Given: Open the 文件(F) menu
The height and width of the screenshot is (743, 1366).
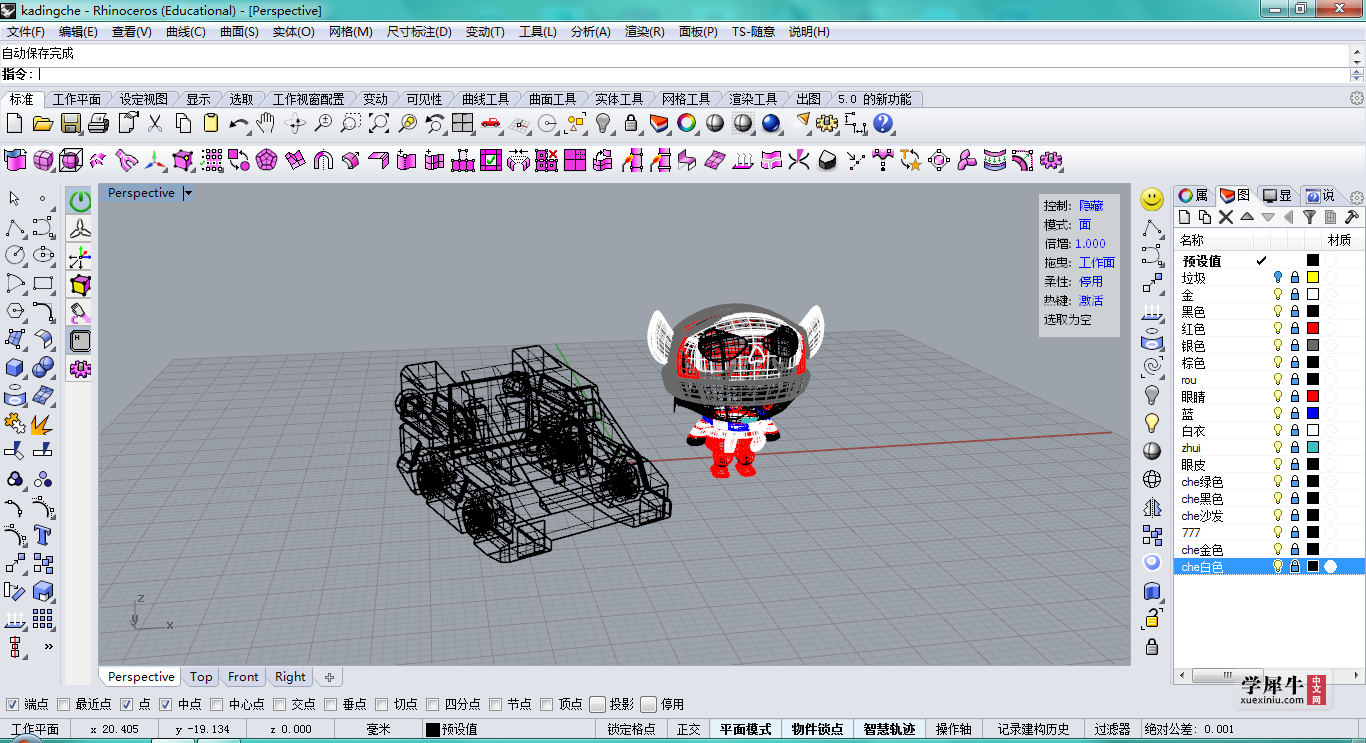Looking at the screenshot, I should coord(25,31).
